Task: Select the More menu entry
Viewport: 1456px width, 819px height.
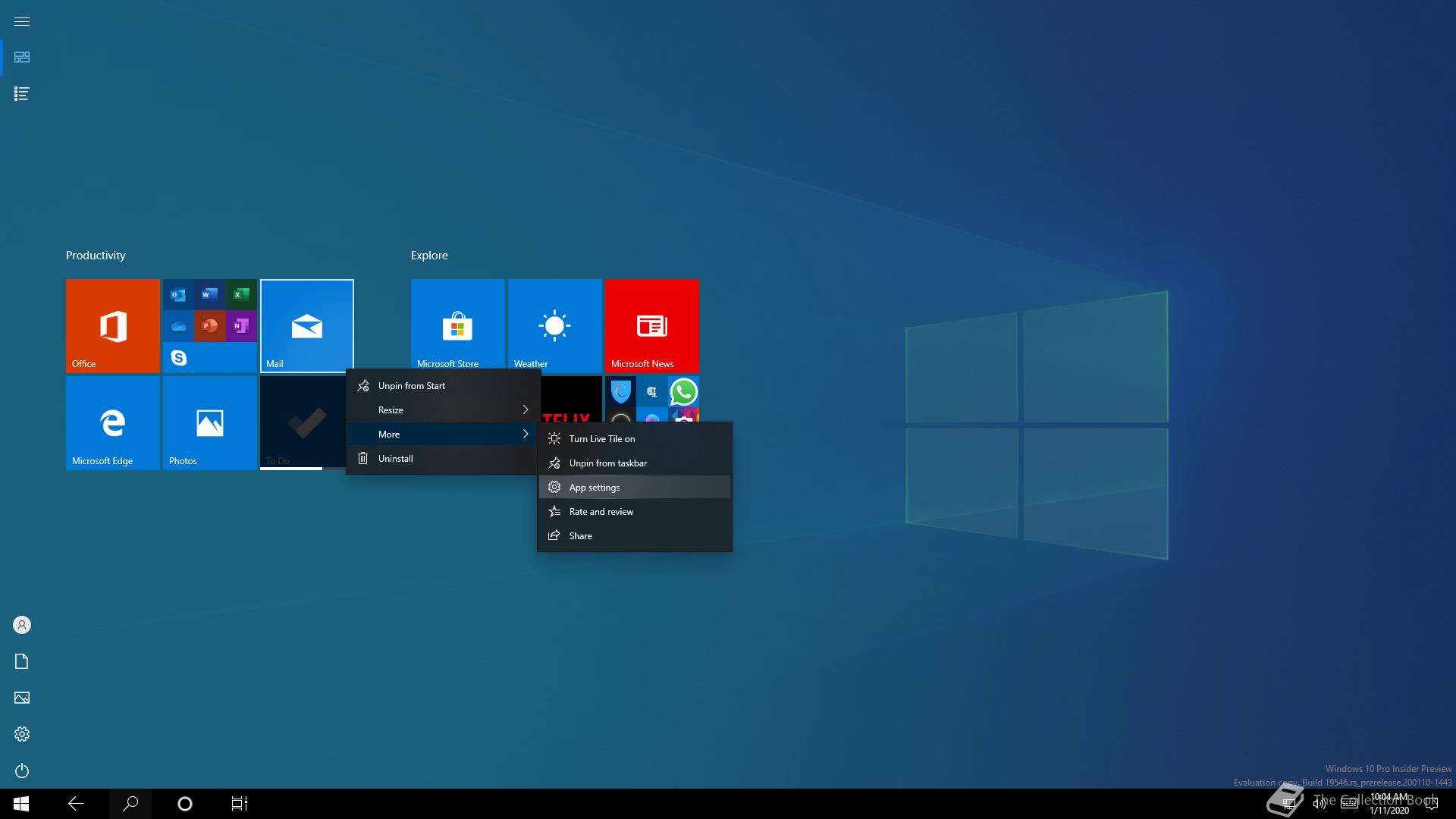Action: [443, 435]
